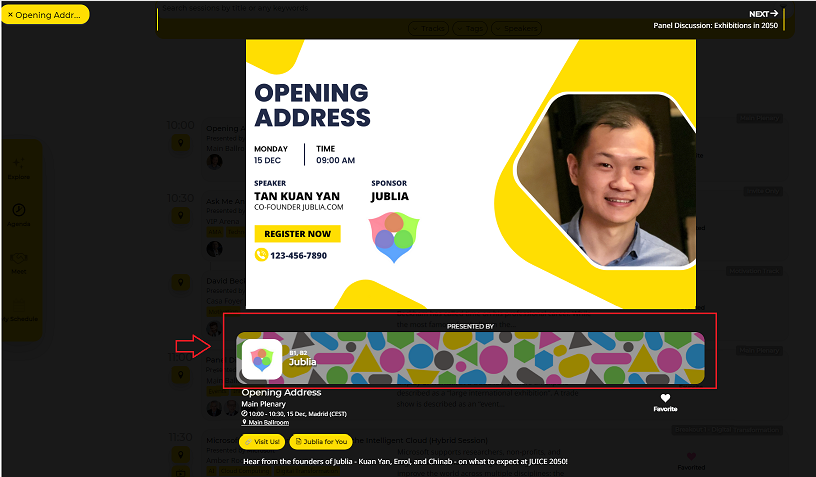816x477 pixels.
Task: Click the Breakout 1 - Digital Transformation tag
Action: pos(728,430)
